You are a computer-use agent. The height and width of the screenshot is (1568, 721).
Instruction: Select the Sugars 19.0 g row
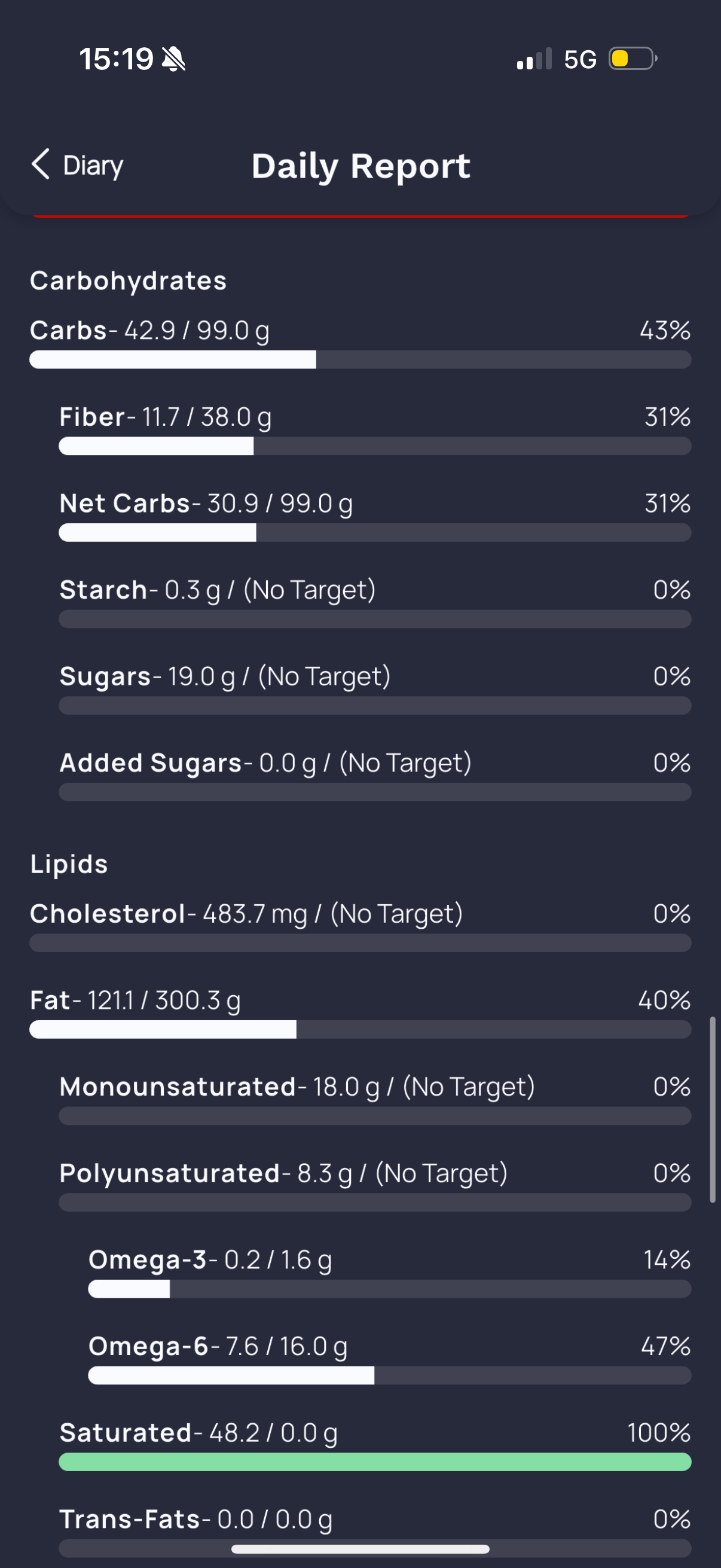coord(375,688)
